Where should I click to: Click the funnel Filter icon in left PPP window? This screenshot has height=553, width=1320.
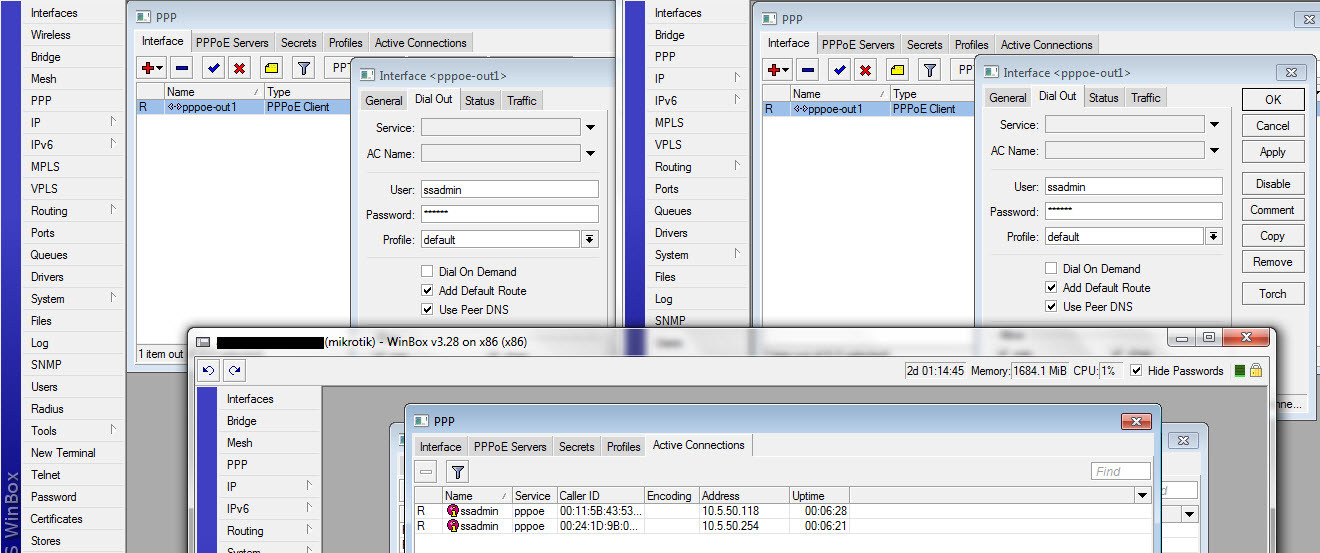point(304,68)
